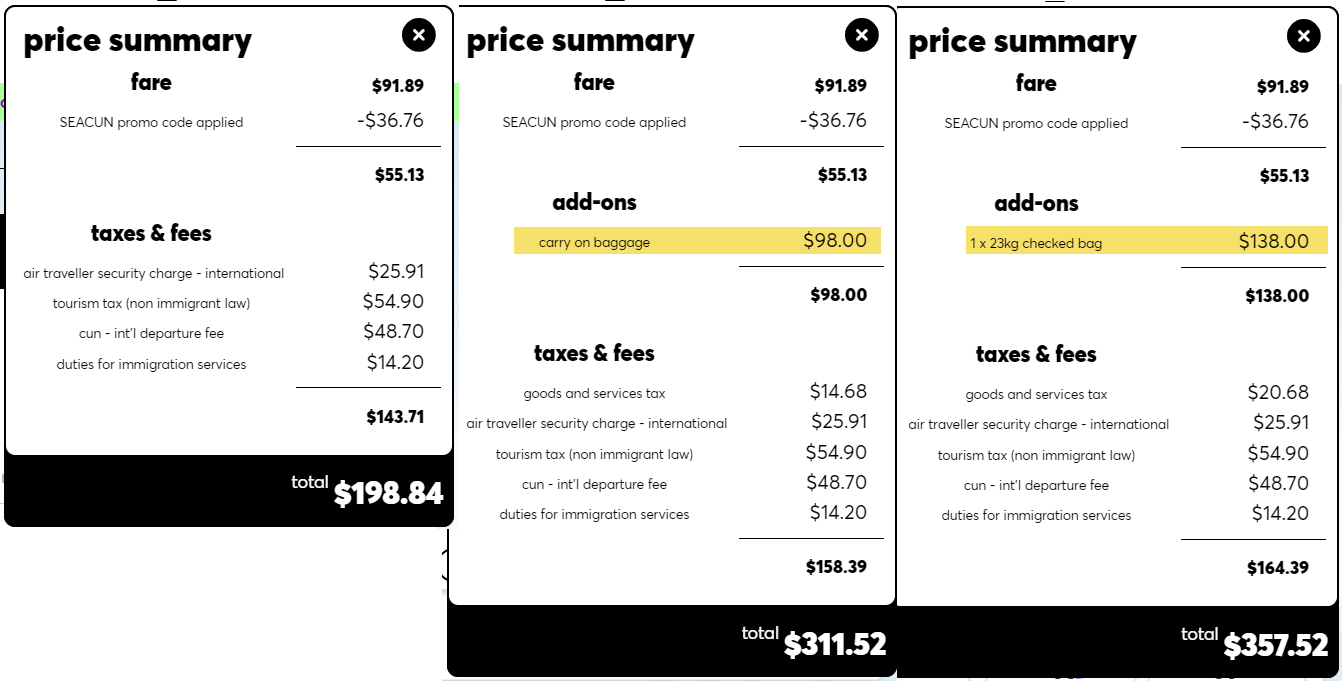Close the price summary totaling $357.52
Image resolution: width=1342 pixels, height=681 pixels.
tap(1304, 37)
